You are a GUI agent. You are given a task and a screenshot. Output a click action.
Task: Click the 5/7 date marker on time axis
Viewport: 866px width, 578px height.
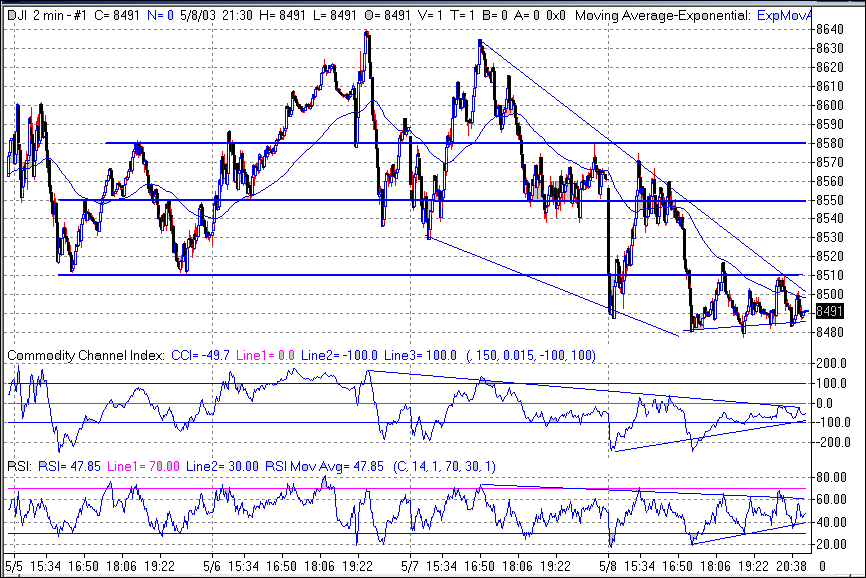[x=409, y=565]
